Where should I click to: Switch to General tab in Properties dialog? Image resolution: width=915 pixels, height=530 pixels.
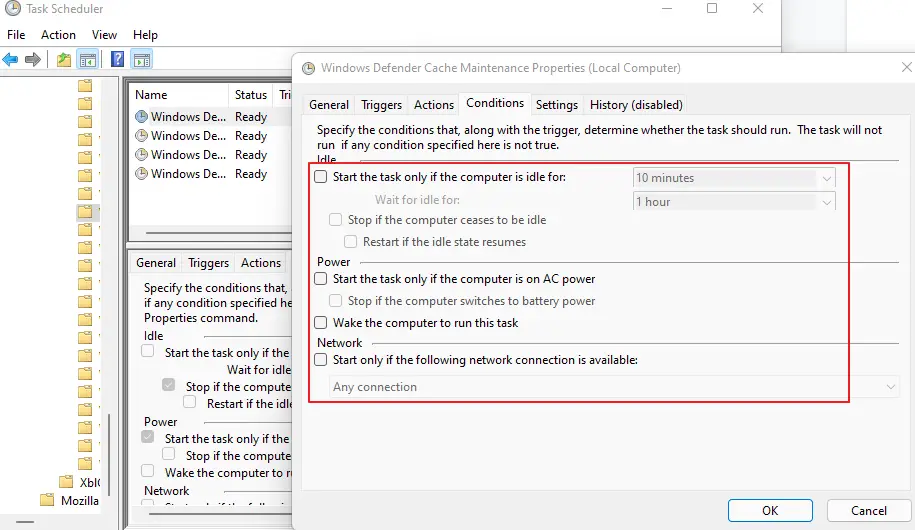(329, 104)
